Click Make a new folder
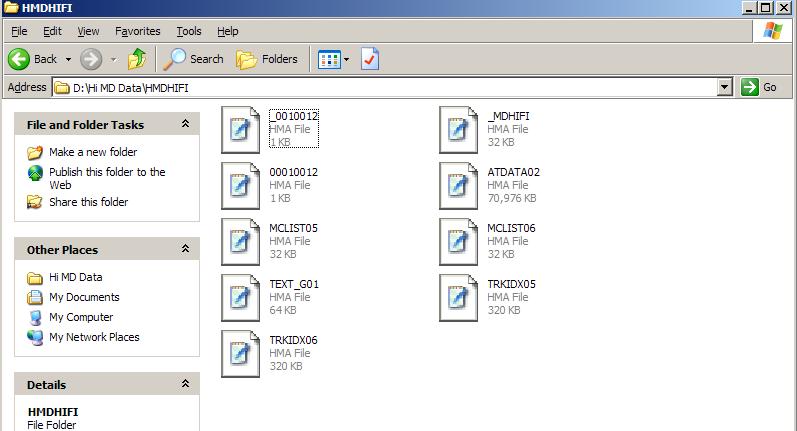The image size is (797, 431). 93,152
